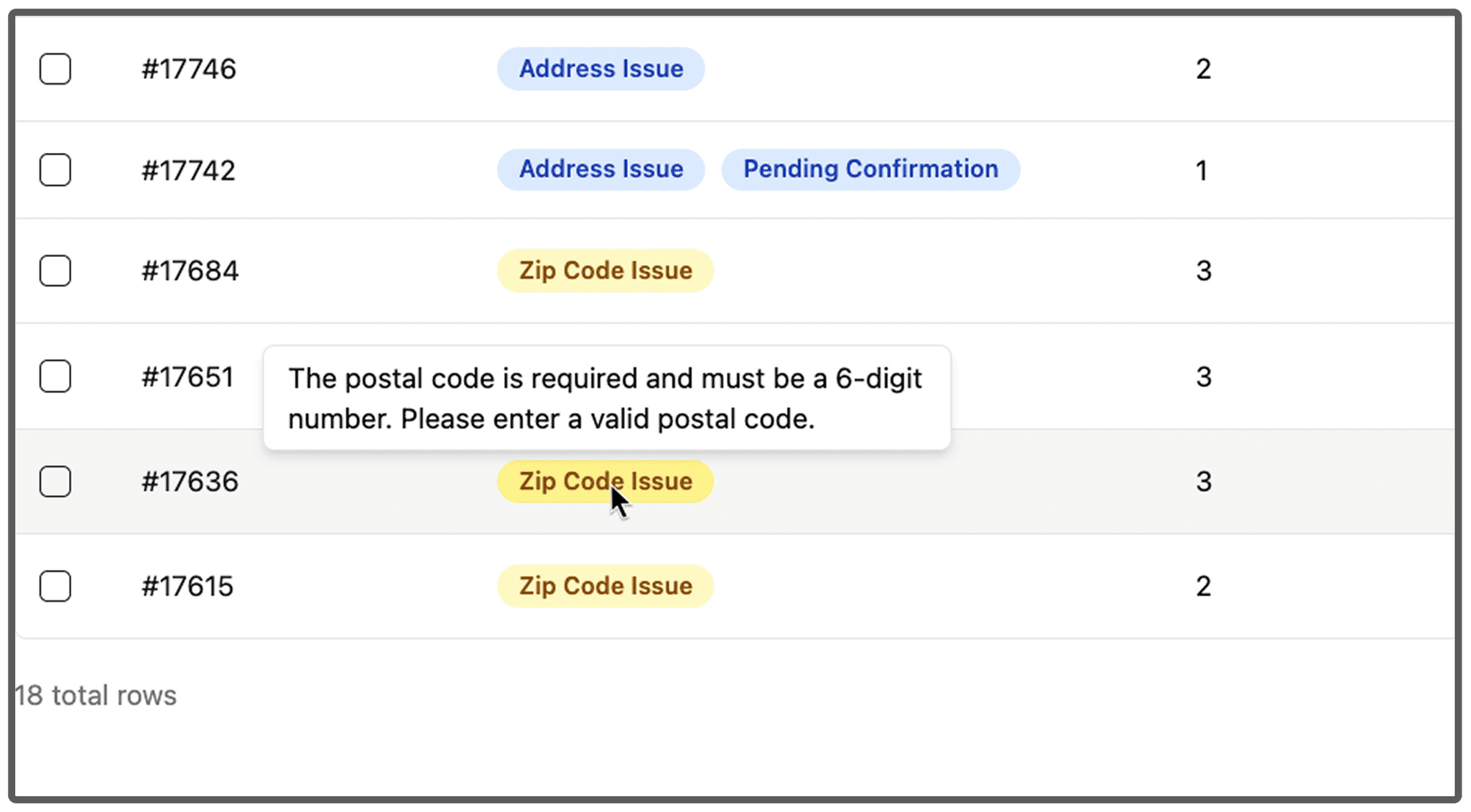Open order #17636 in the hovered row
1471x812 pixels.
pyautogui.click(x=190, y=481)
